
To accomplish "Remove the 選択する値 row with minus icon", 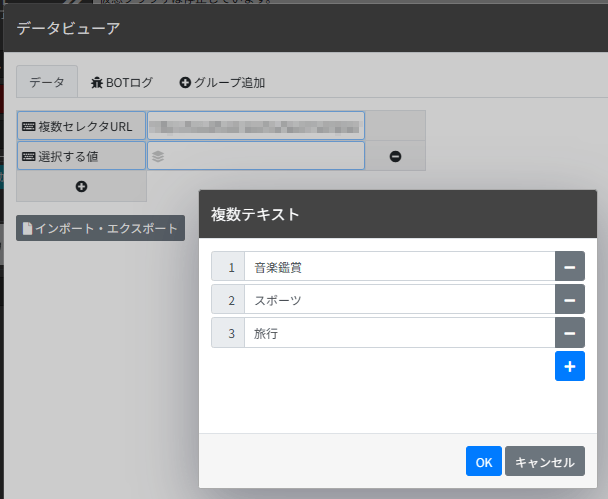I will click(x=395, y=156).
